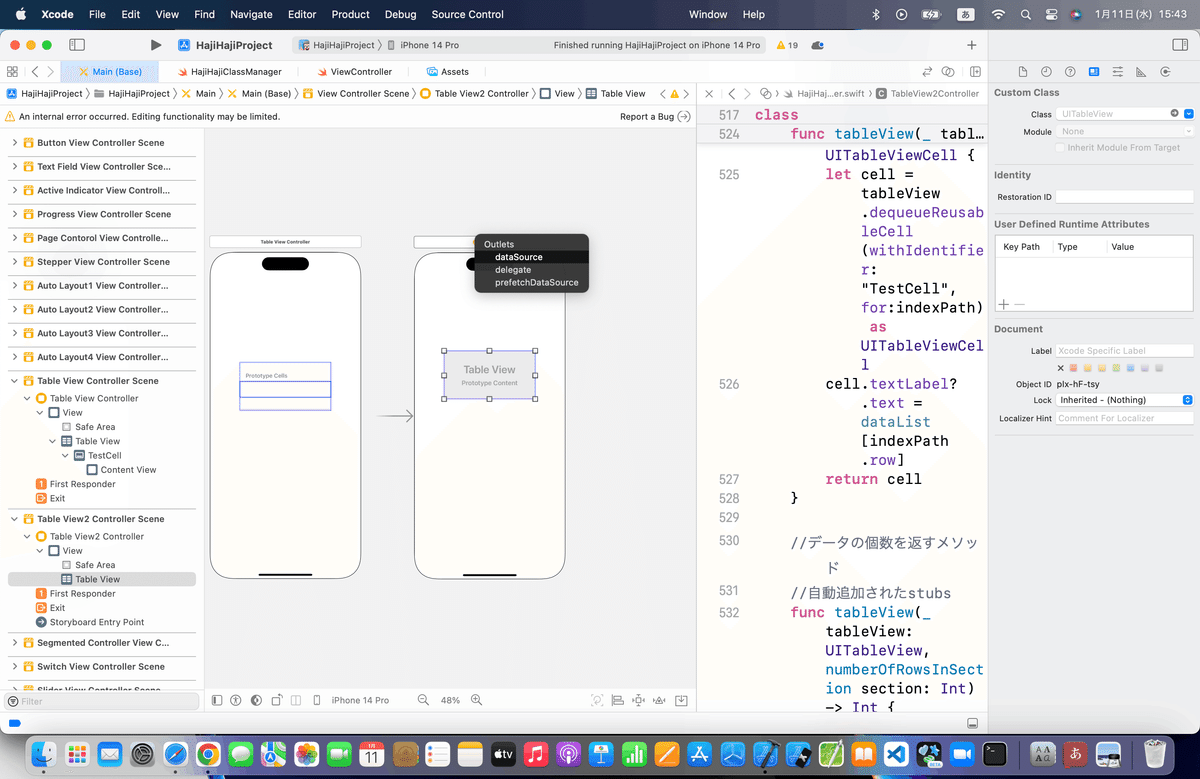Collapse Table View Controller Scene
This screenshot has width=1200, height=779.
point(15,381)
